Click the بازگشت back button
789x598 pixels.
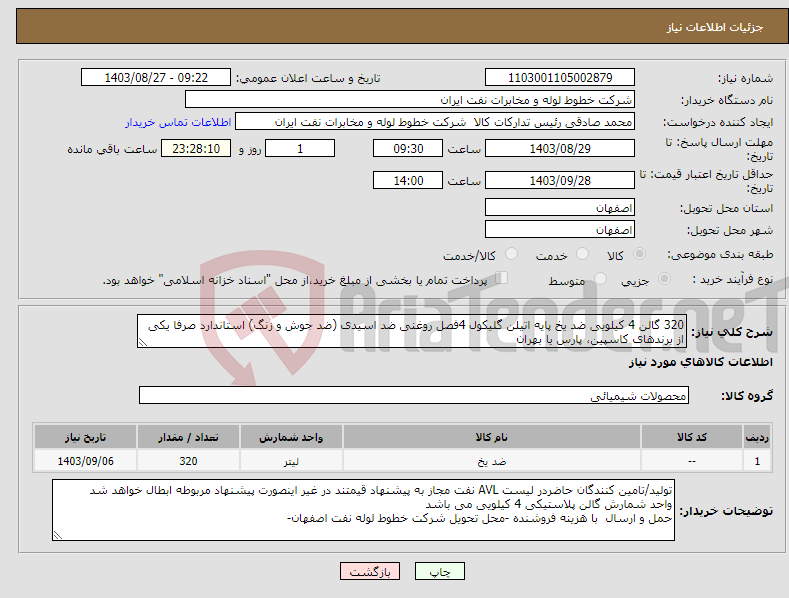click(x=370, y=571)
